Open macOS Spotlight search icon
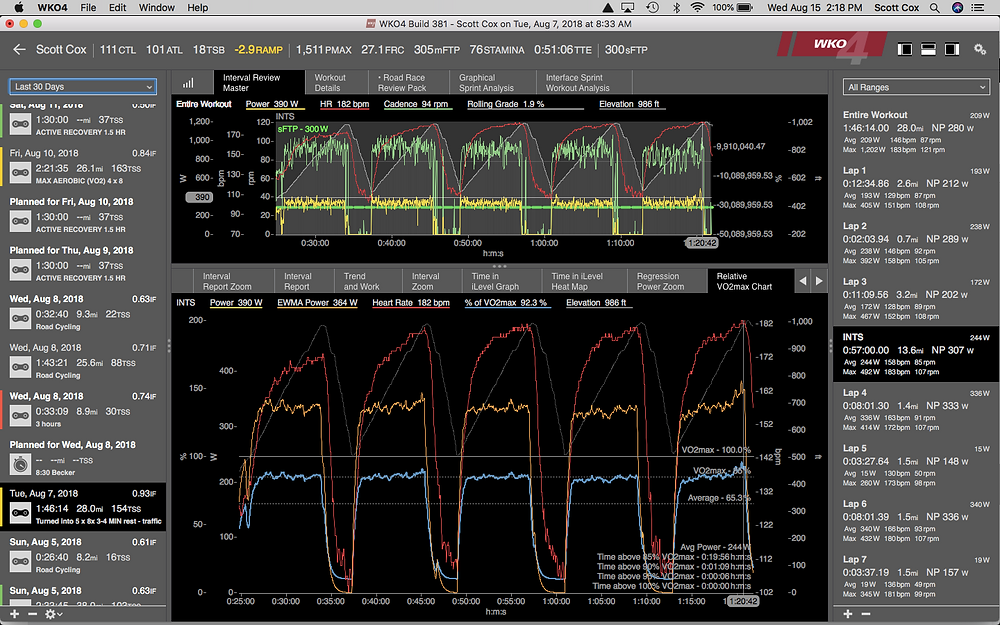This screenshot has height=625, width=1000. tap(934, 8)
